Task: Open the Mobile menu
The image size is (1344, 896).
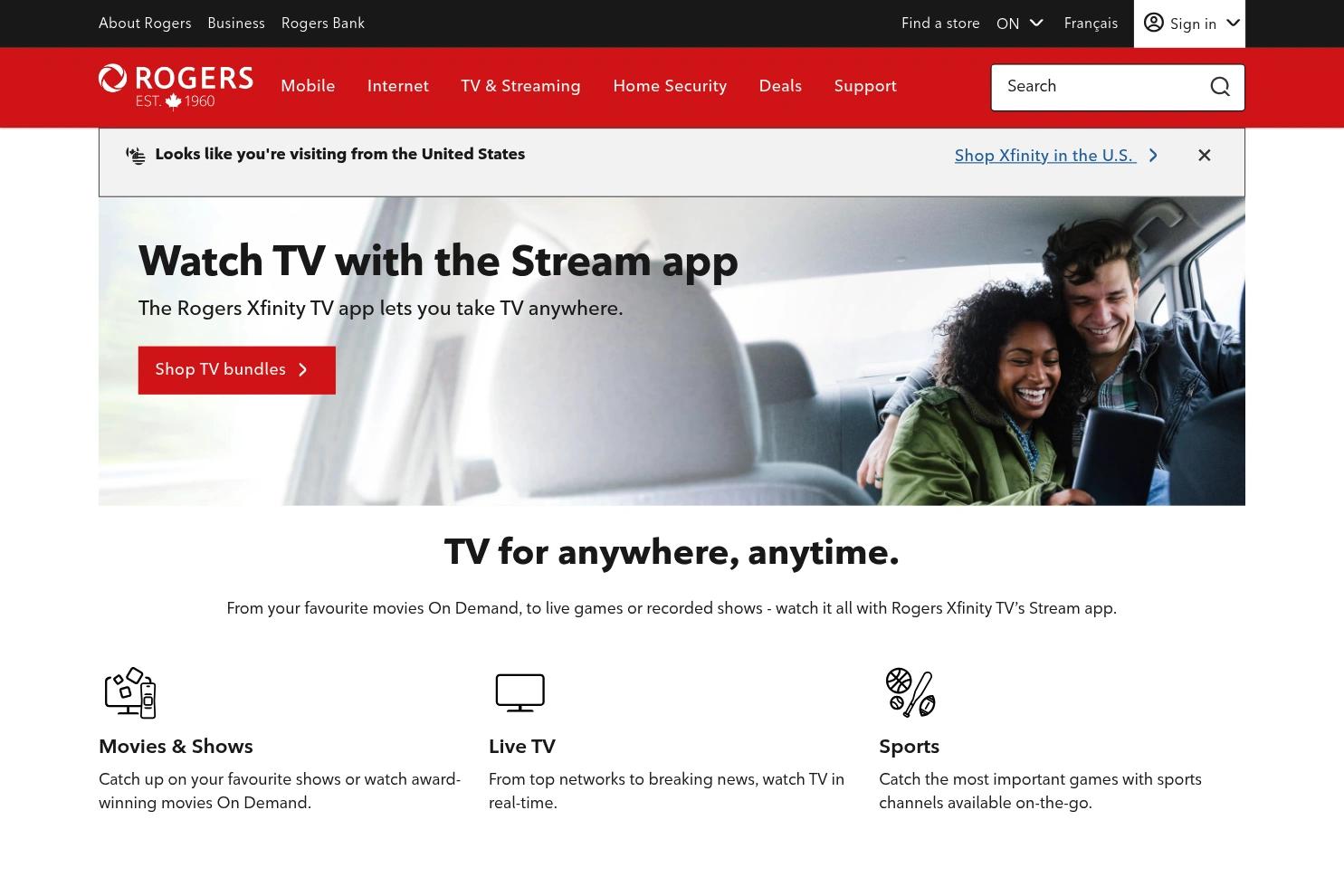Action: 308,87
